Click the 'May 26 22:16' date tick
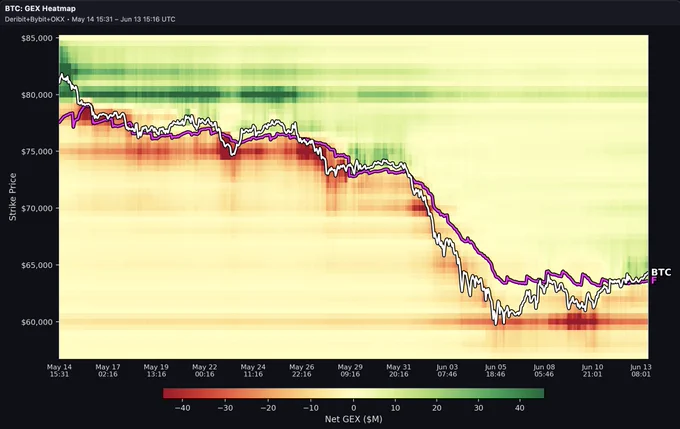Image resolution: width=680 pixels, height=429 pixels. pyautogui.click(x=302, y=370)
